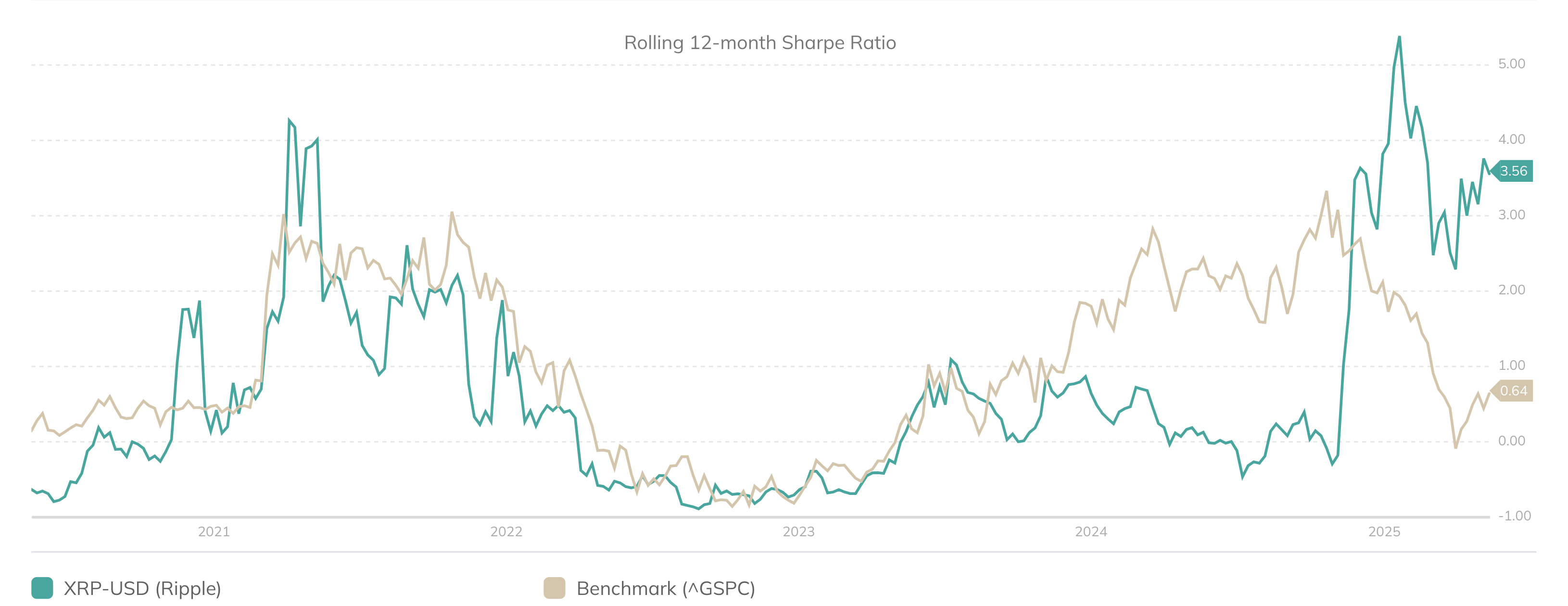Screen dimensions: 1568x606
Task: Click the 2021 x-axis label
Action: coord(214,532)
